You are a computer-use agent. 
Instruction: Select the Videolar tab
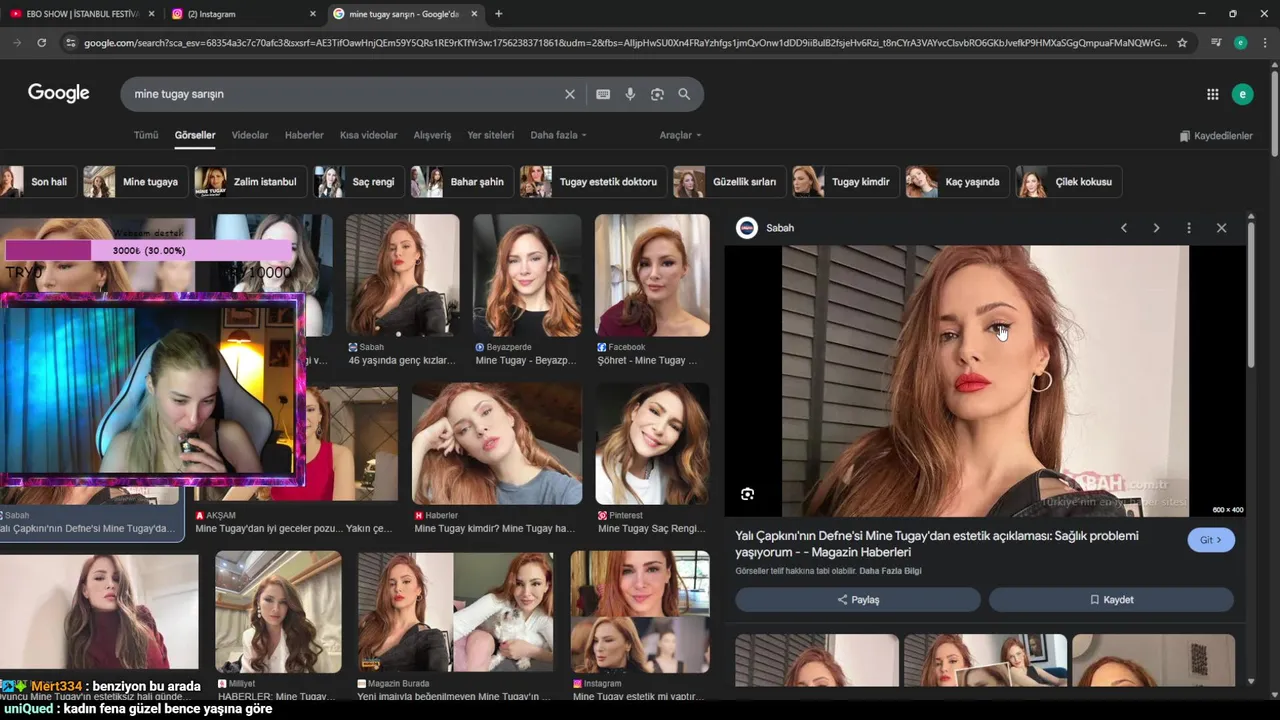tap(250, 135)
